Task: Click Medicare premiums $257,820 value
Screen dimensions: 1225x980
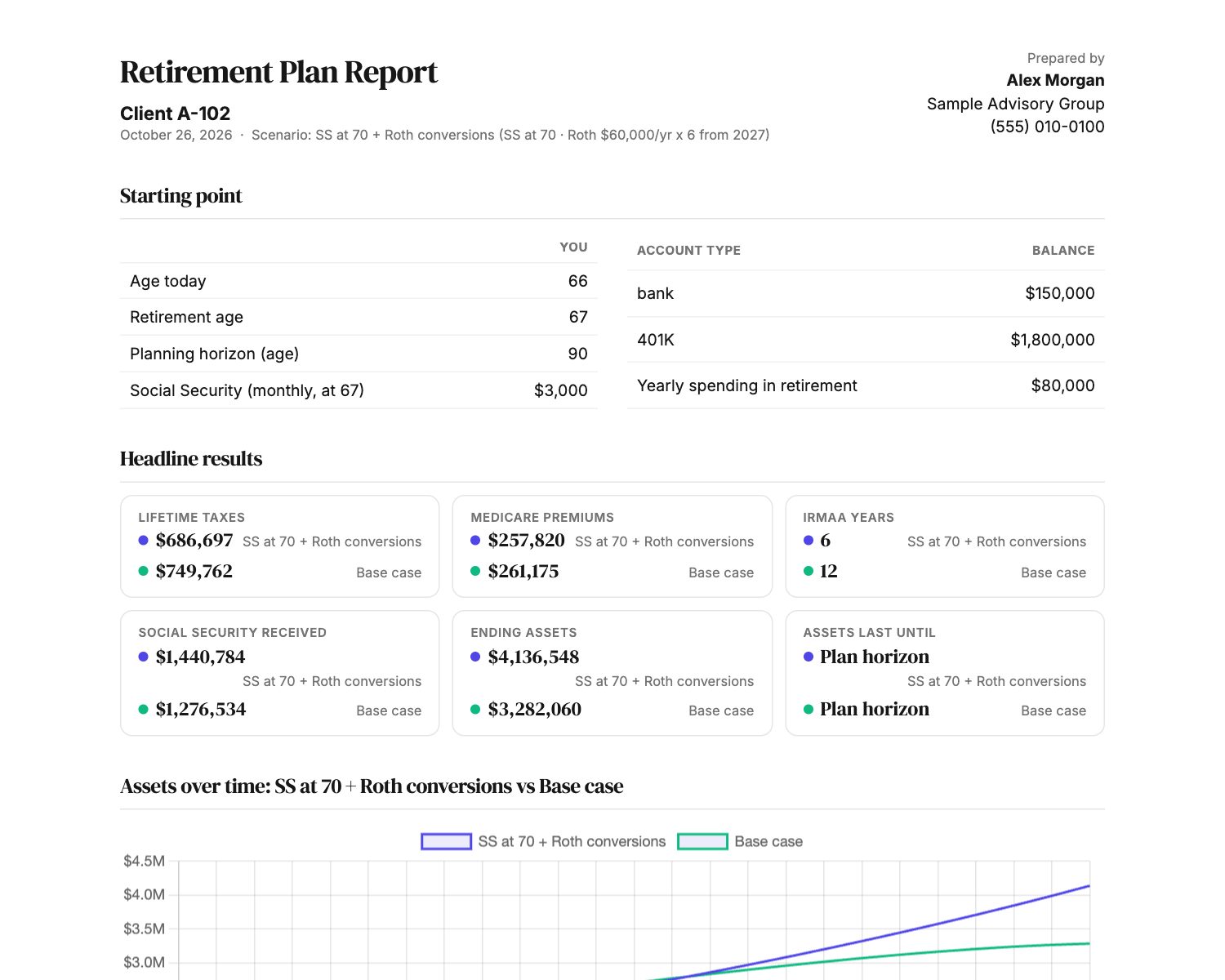Action: (x=526, y=540)
